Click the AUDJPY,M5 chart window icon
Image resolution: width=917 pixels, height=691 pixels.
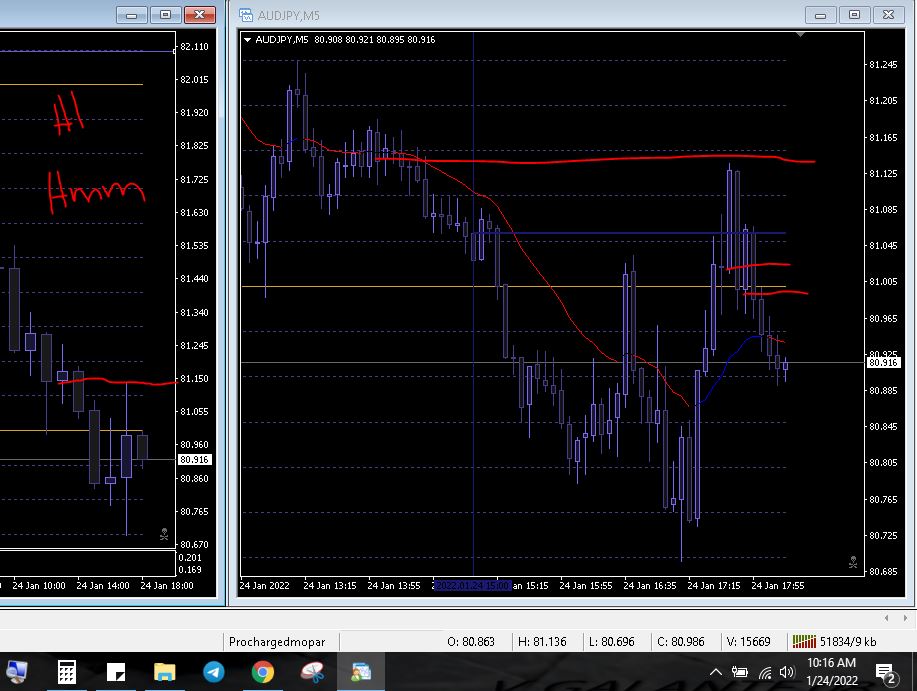[x=246, y=15]
